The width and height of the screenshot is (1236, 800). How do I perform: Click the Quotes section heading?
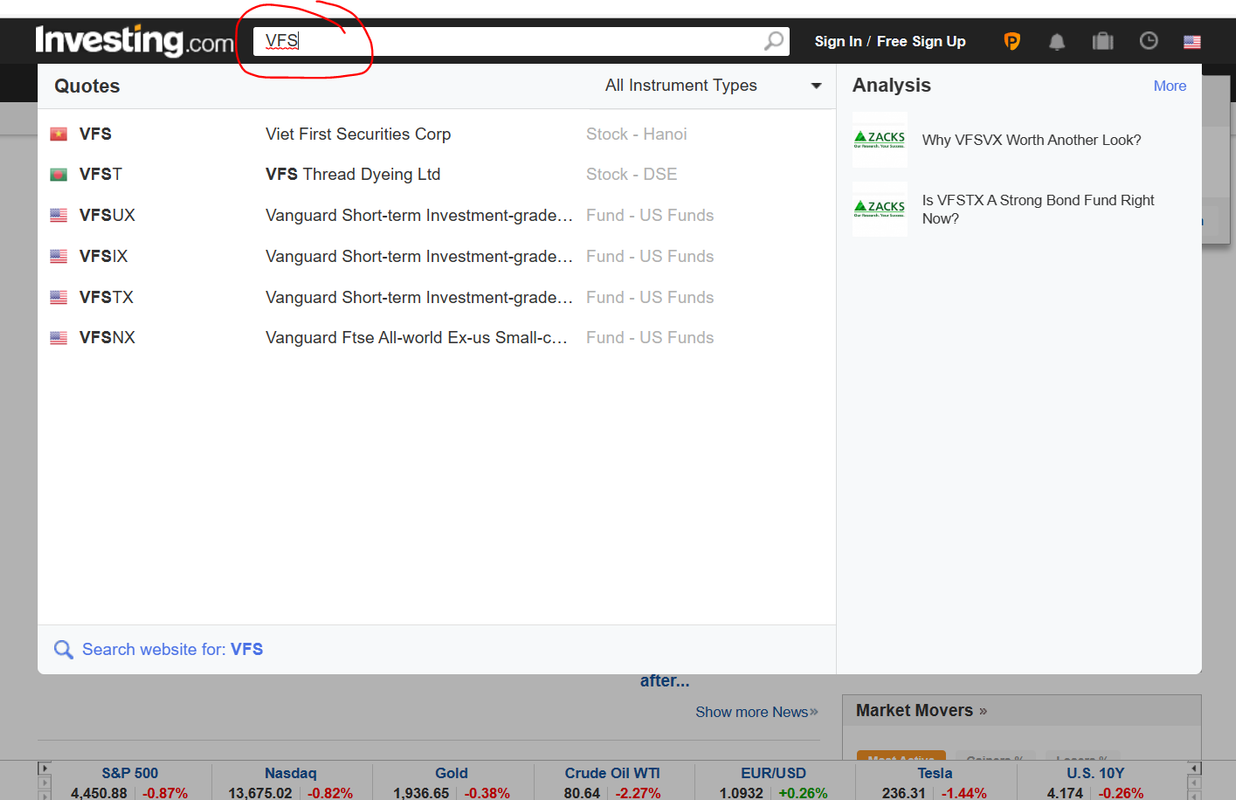pyautogui.click(x=87, y=86)
